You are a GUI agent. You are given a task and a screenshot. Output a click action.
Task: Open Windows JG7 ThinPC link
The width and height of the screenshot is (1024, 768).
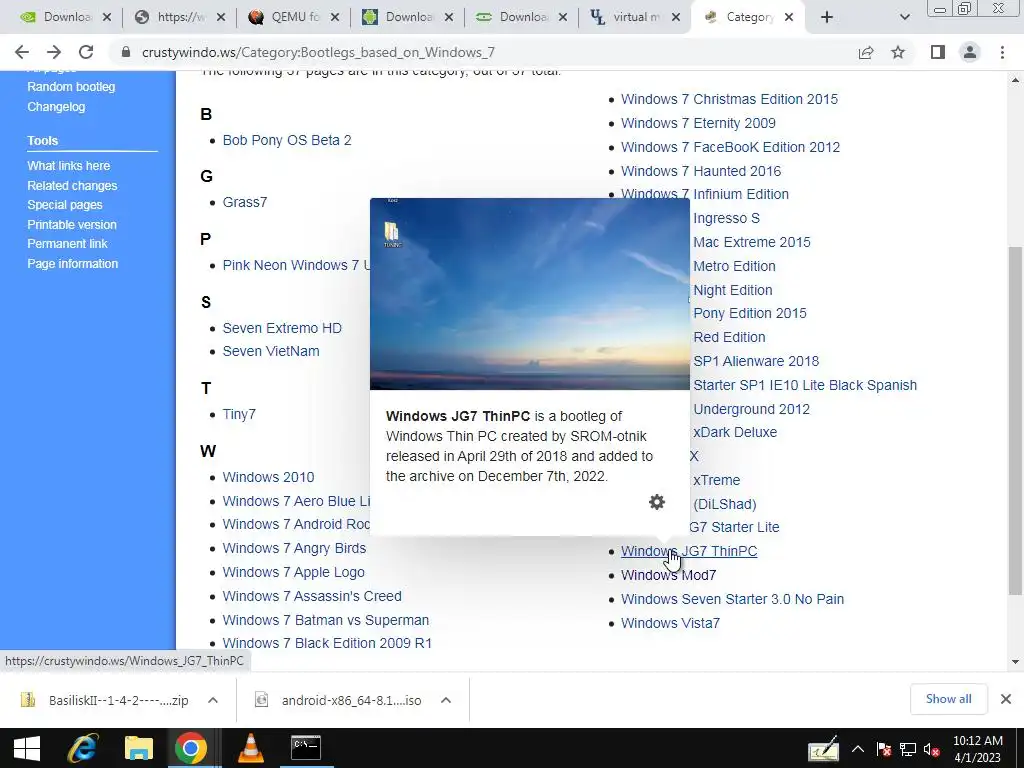[x=689, y=551]
